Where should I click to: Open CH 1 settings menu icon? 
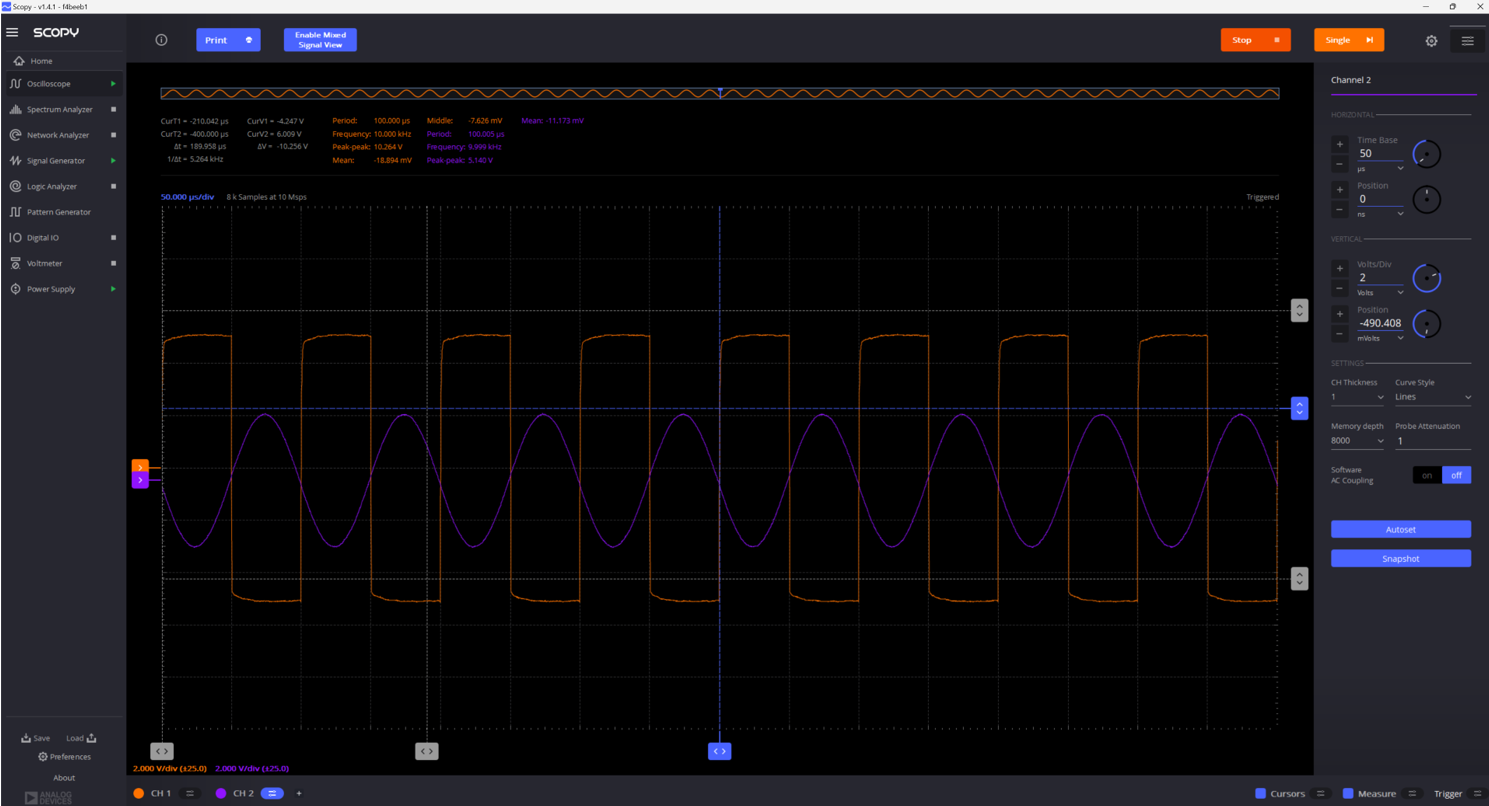tap(189, 793)
